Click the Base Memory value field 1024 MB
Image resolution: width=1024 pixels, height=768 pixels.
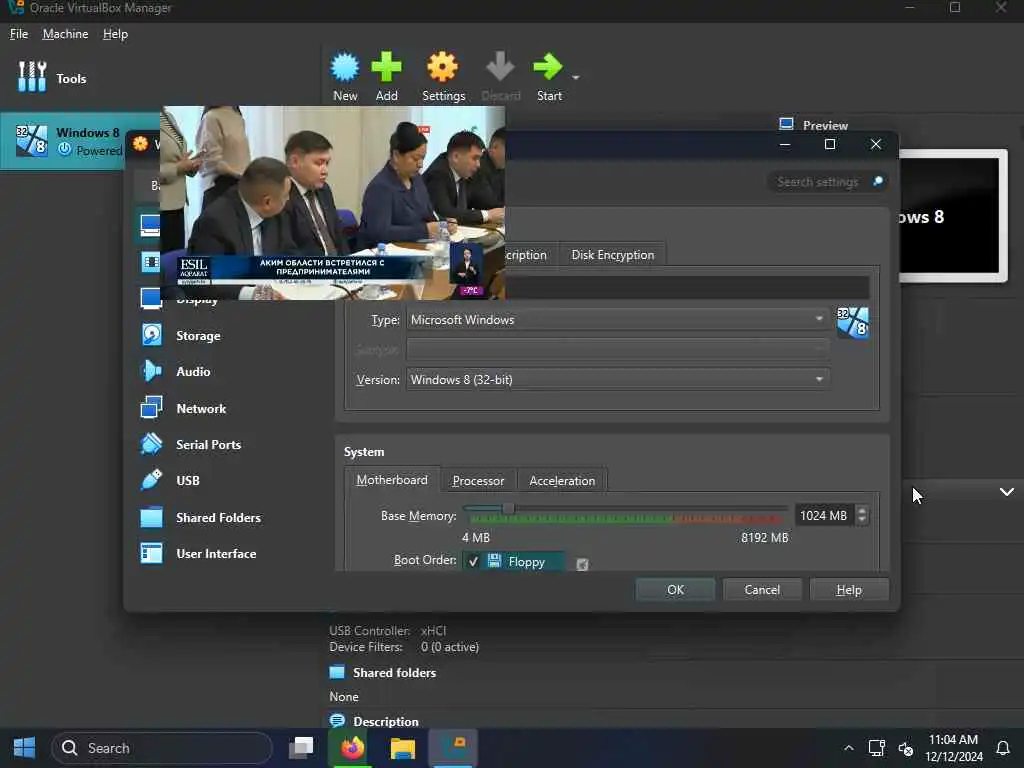[x=824, y=515]
